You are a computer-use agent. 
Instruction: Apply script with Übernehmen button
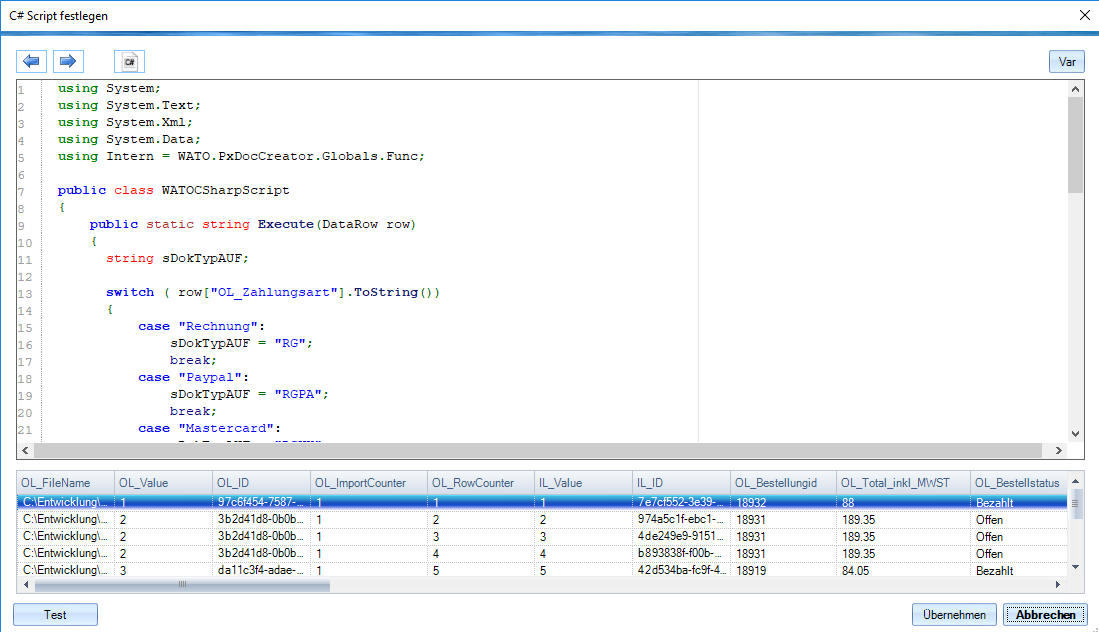pyautogui.click(x=954, y=615)
